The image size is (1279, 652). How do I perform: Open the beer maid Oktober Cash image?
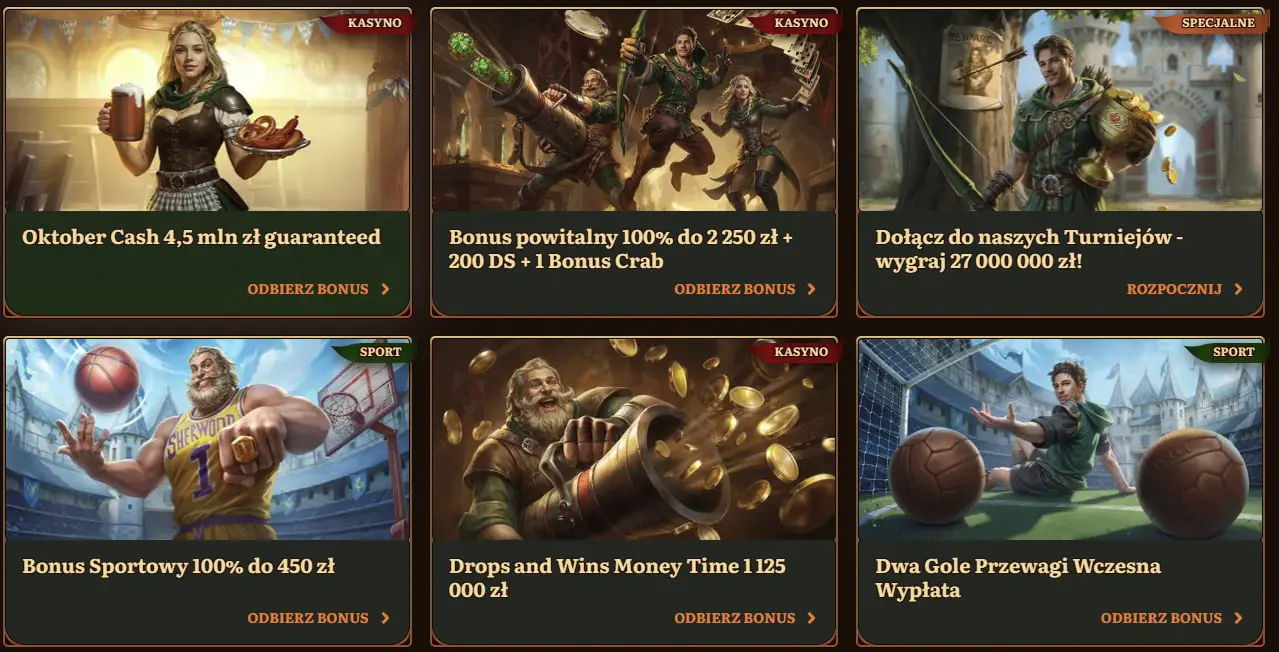pyautogui.click(x=208, y=111)
